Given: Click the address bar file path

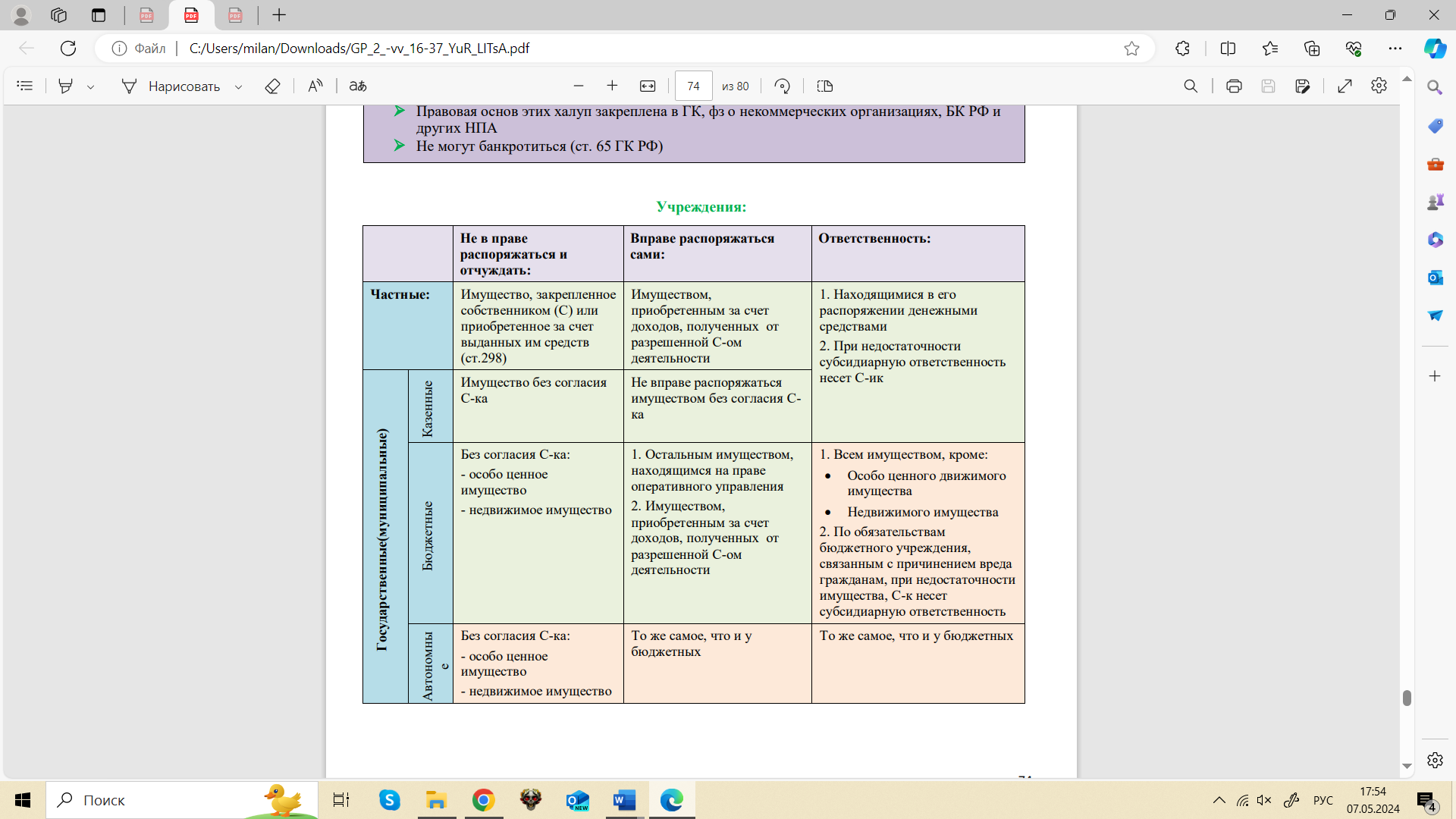Looking at the screenshot, I should pyautogui.click(x=359, y=49).
